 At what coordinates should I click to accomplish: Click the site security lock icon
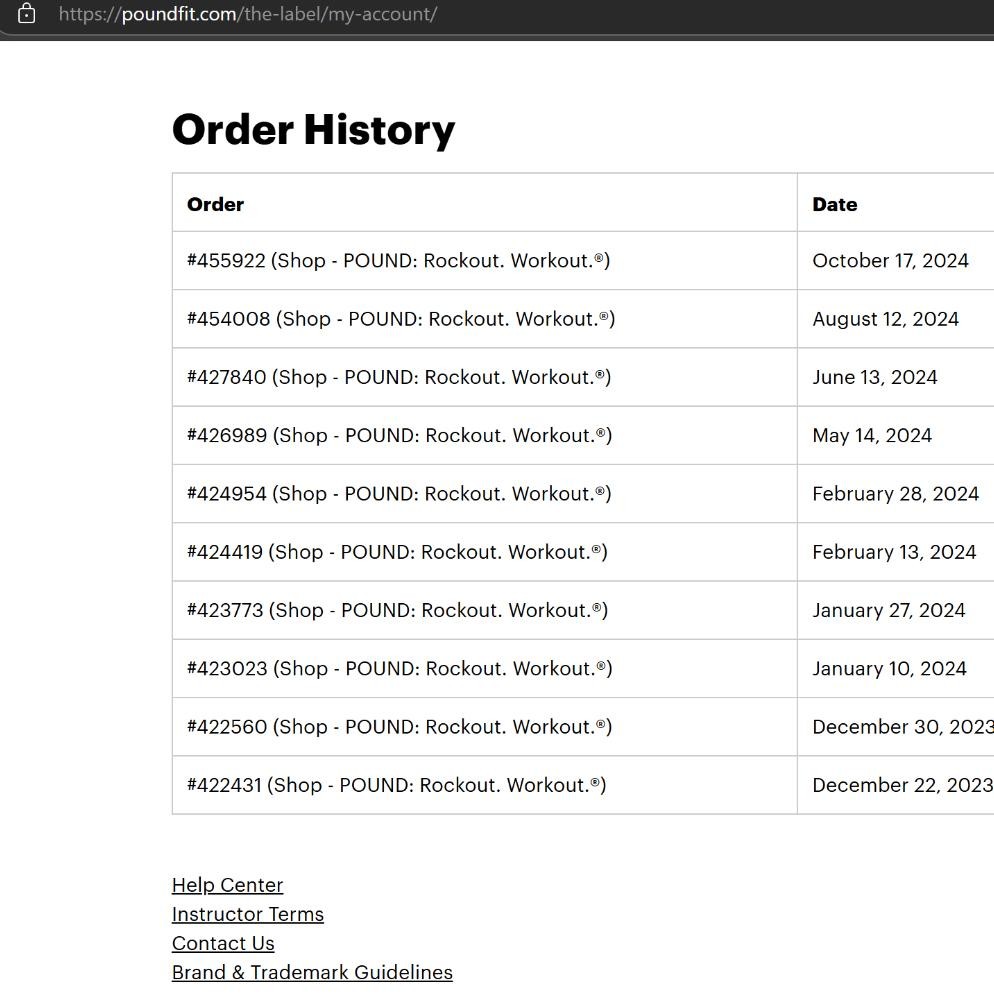(26, 13)
